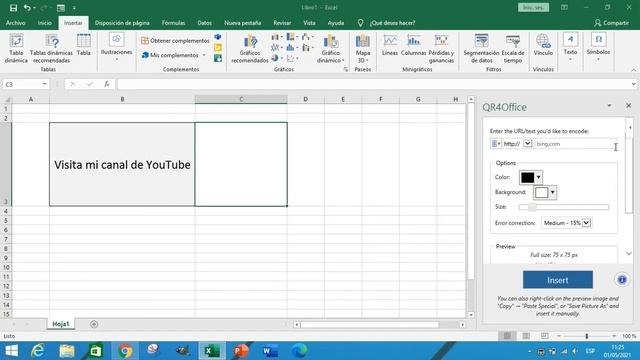Click the insert function fx icon
The image size is (640, 360).
coord(107,84)
